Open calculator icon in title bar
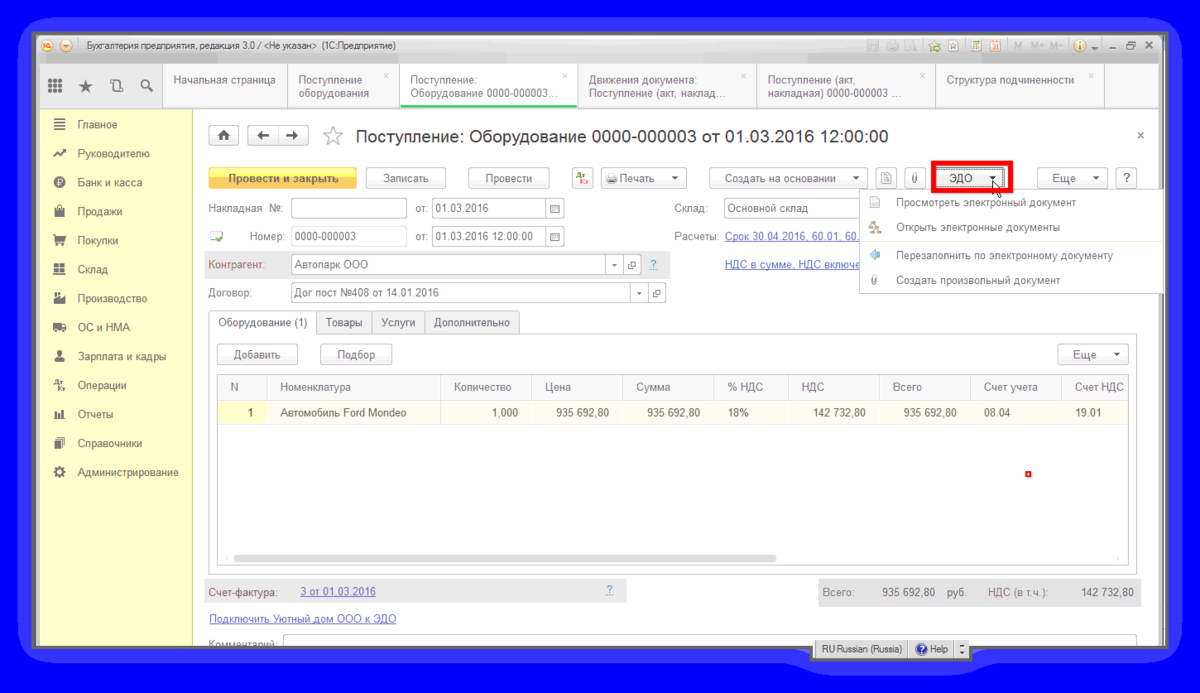Screen dimensions: 1200x693 [974, 46]
